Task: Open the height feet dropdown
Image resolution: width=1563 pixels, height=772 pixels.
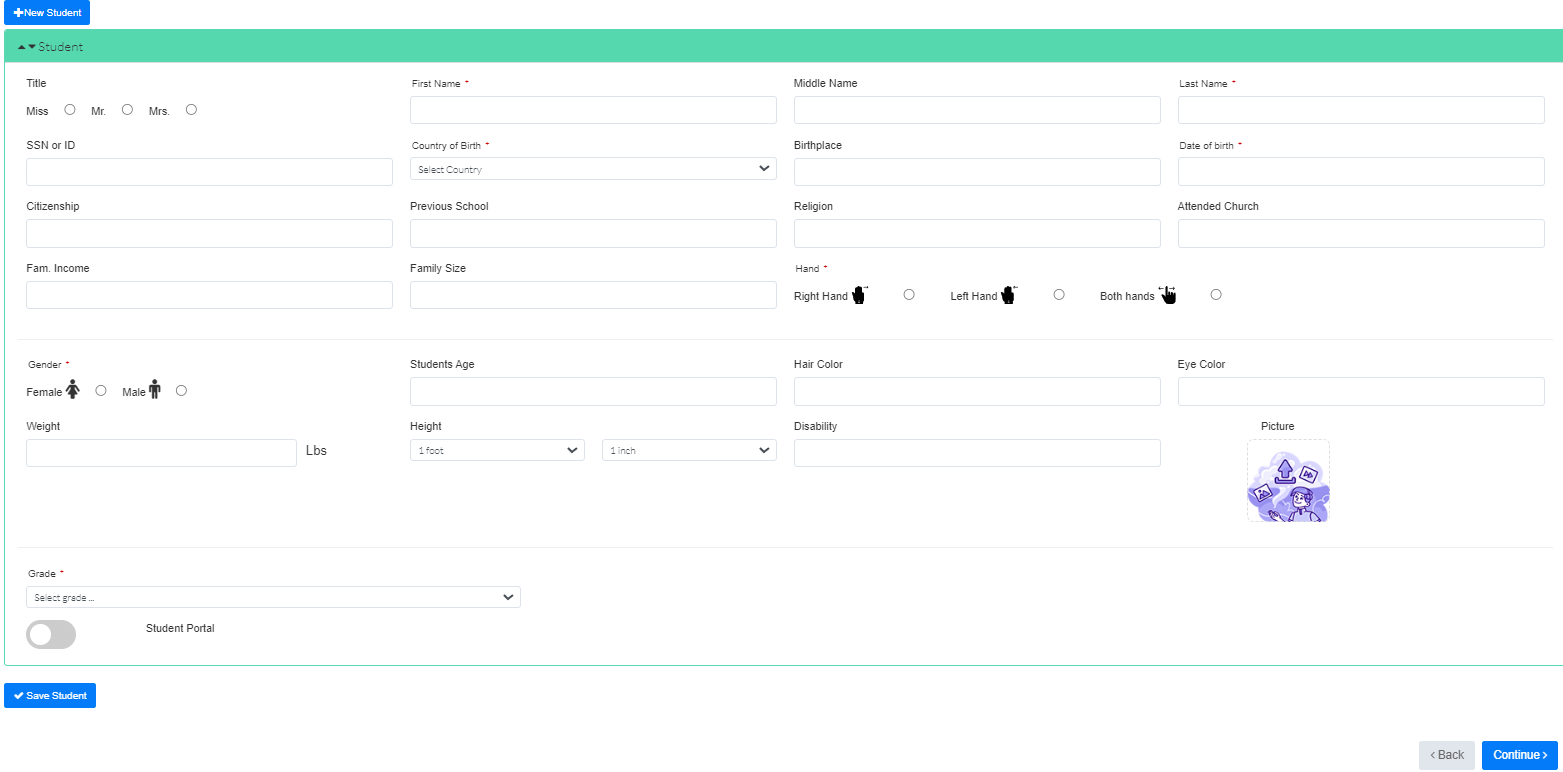Action: [x=497, y=450]
